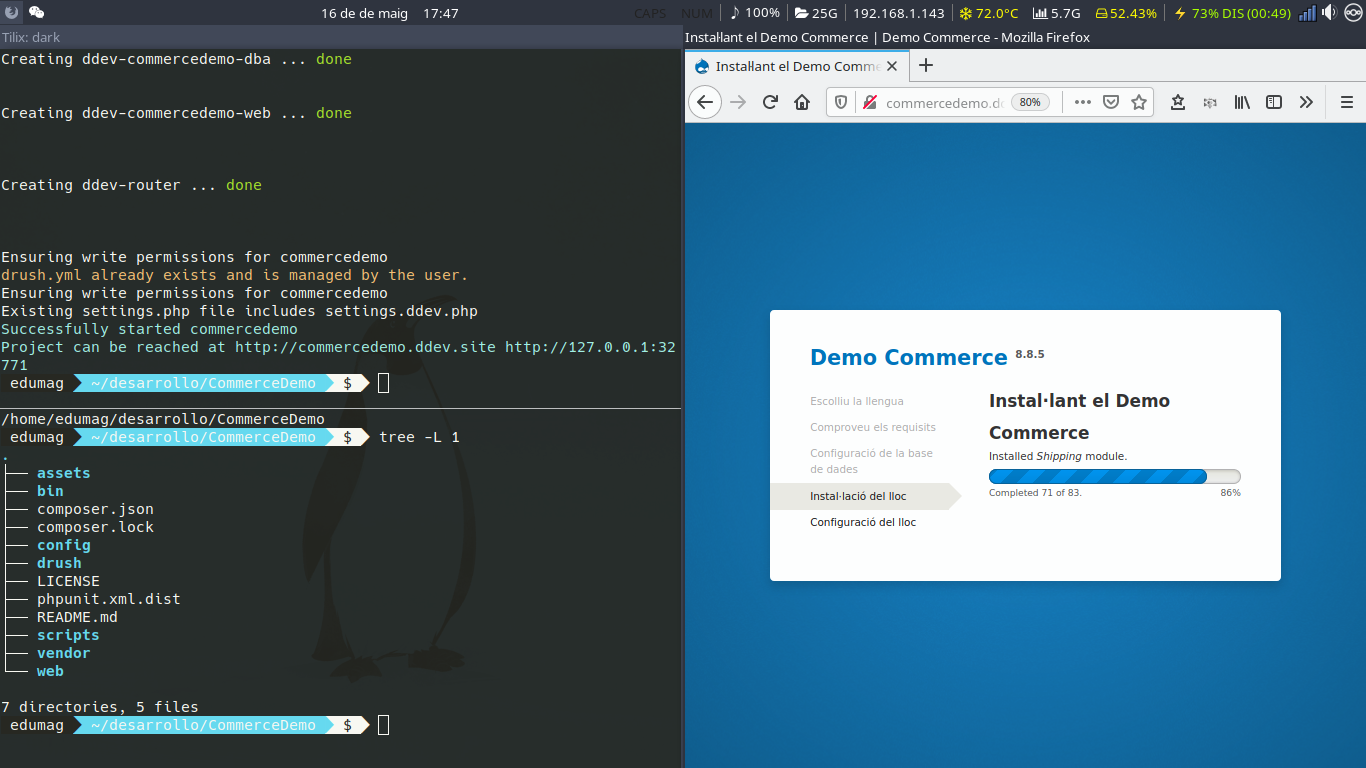Screen dimensions: 1366x768
Task: Select the 'Comproveu els requisits' installer step
Action: click(x=873, y=427)
